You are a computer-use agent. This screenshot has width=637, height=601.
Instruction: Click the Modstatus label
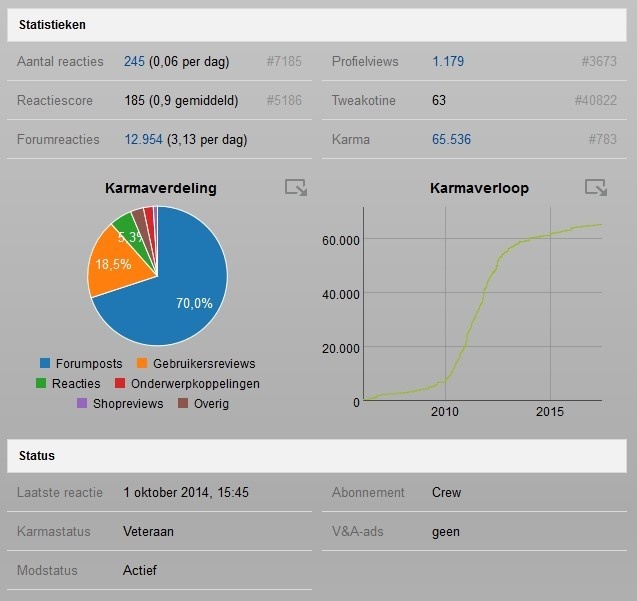47,571
